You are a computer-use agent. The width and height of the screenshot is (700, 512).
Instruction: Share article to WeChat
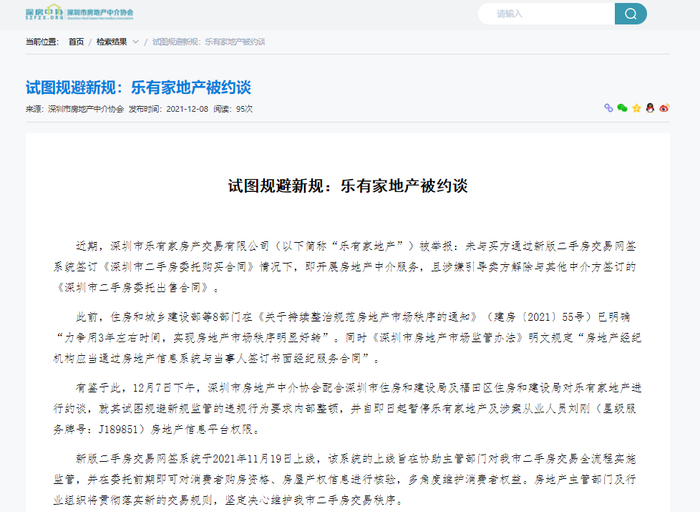point(622,108)
